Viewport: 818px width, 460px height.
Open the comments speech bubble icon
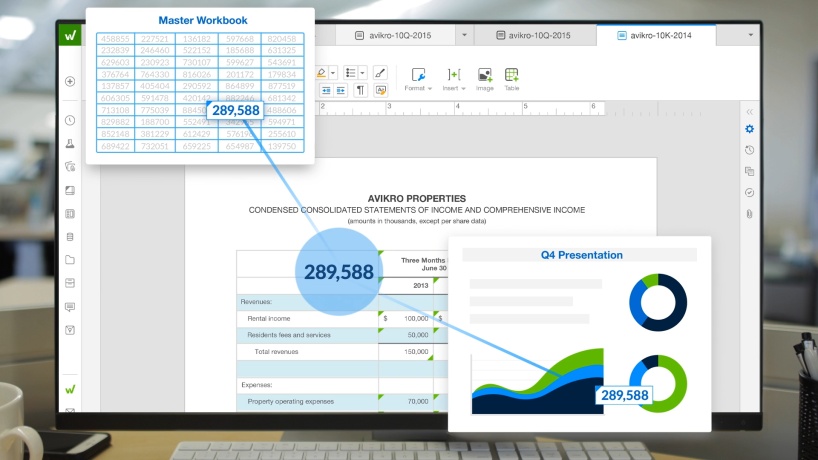pyautogui.click(x=70, y=307)
